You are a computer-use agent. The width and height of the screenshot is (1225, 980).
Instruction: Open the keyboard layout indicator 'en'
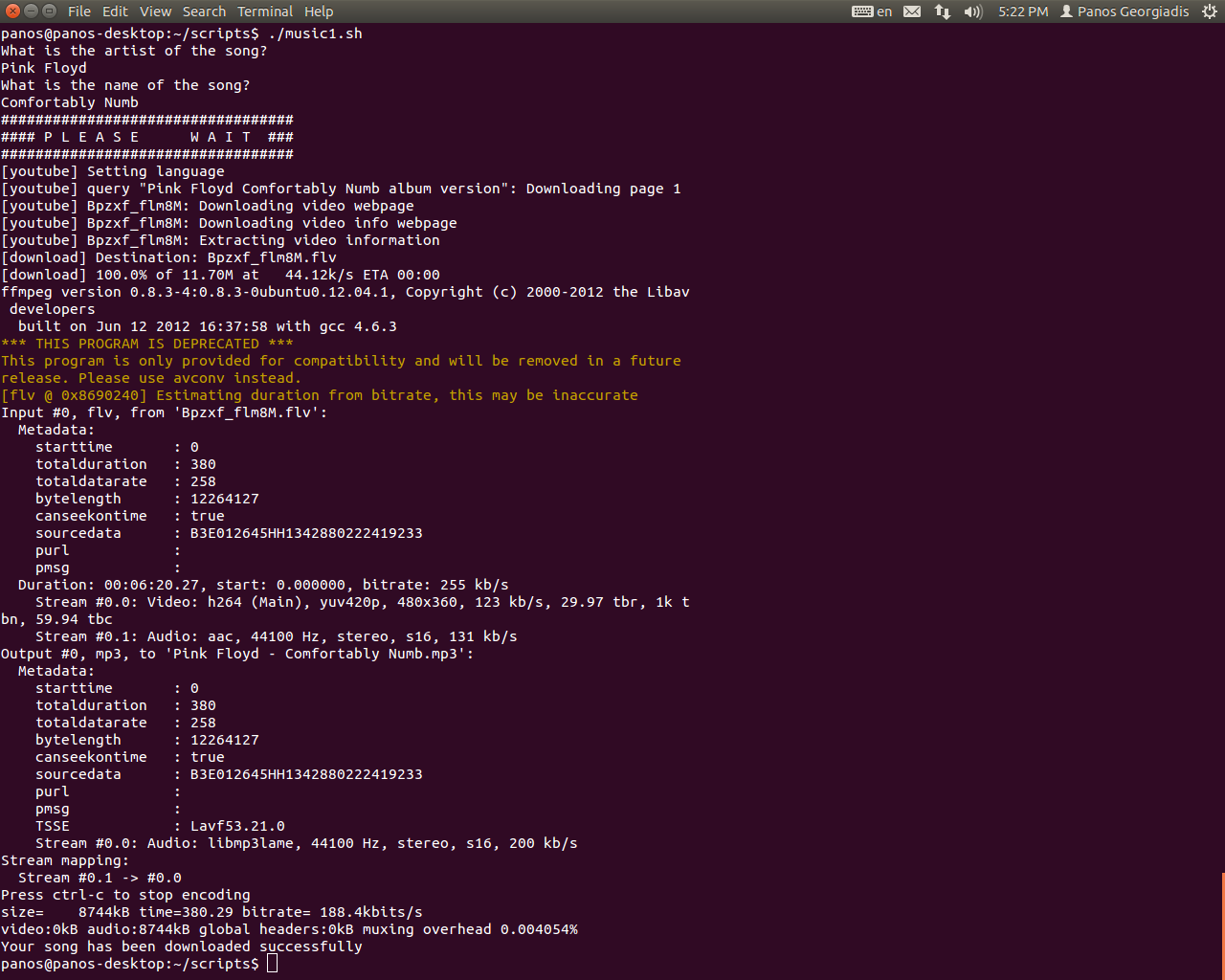872,11
